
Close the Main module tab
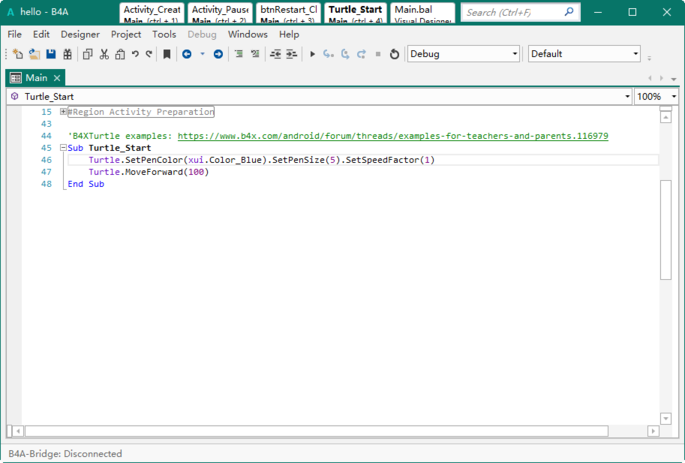pyautogui.click(x=57, y=78)
